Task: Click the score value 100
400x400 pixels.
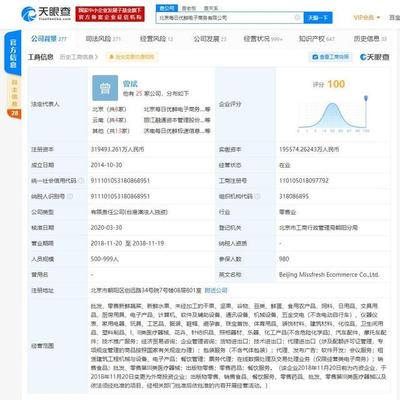Action: click(336, 84)
